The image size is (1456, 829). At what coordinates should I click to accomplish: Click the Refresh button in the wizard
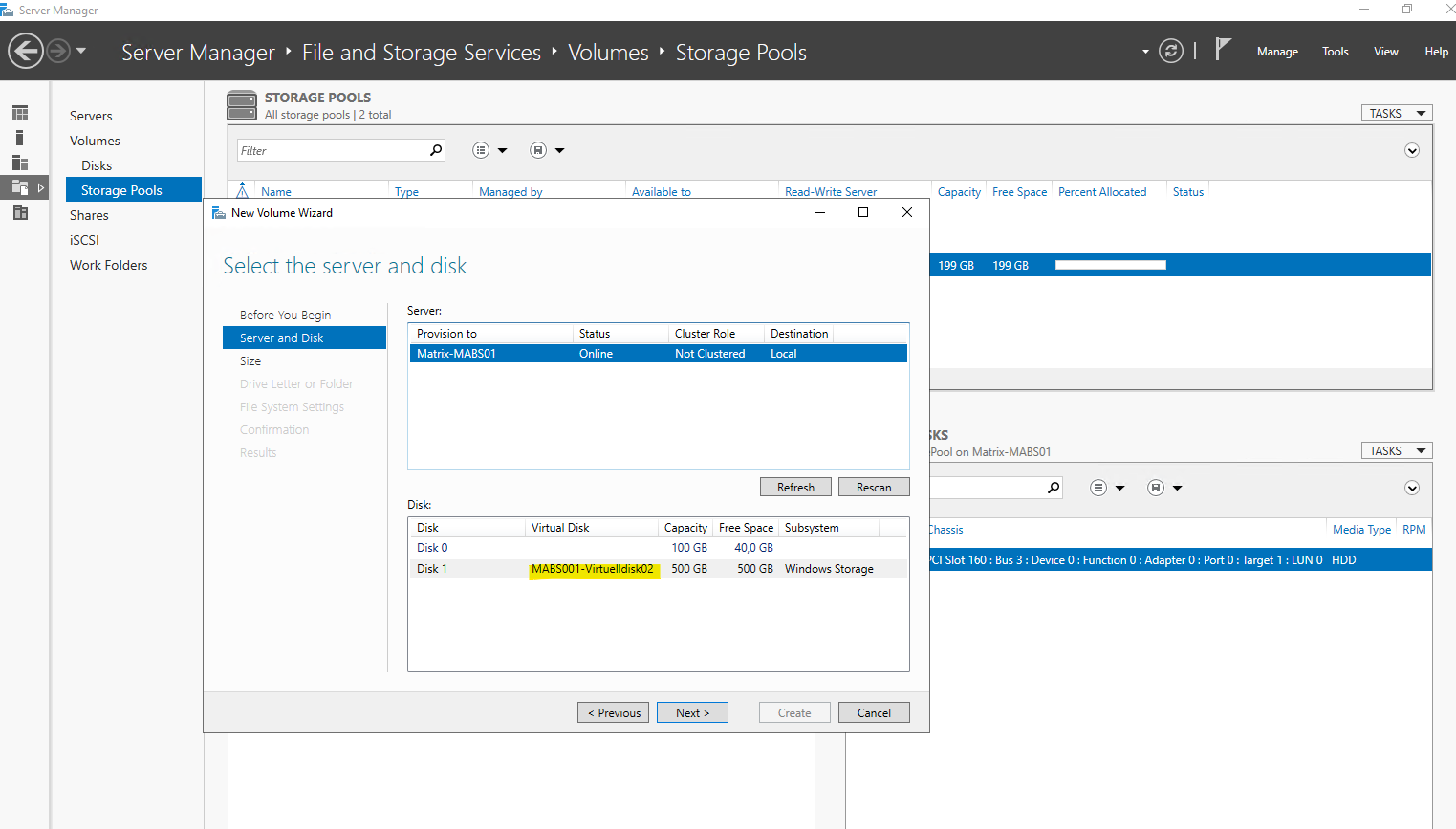click(795, 487)
